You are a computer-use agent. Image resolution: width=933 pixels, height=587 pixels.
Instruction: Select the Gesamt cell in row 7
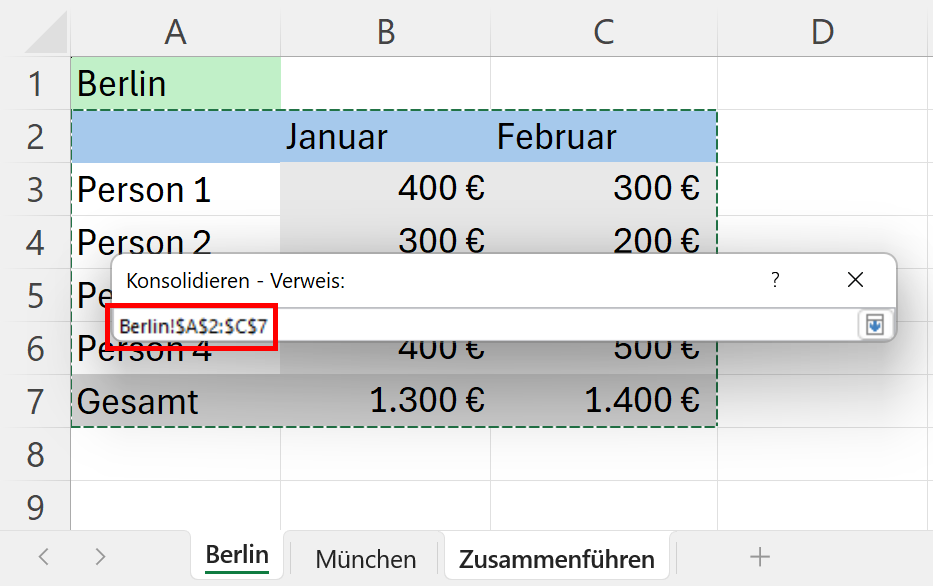(x=176, y=401)
